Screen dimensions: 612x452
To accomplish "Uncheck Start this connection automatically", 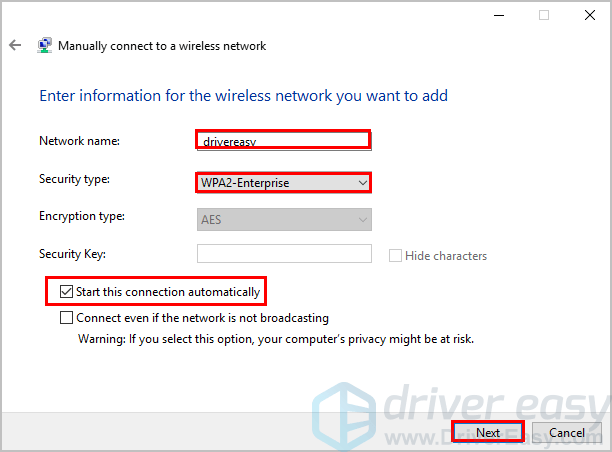I will (x=67, y=292).
